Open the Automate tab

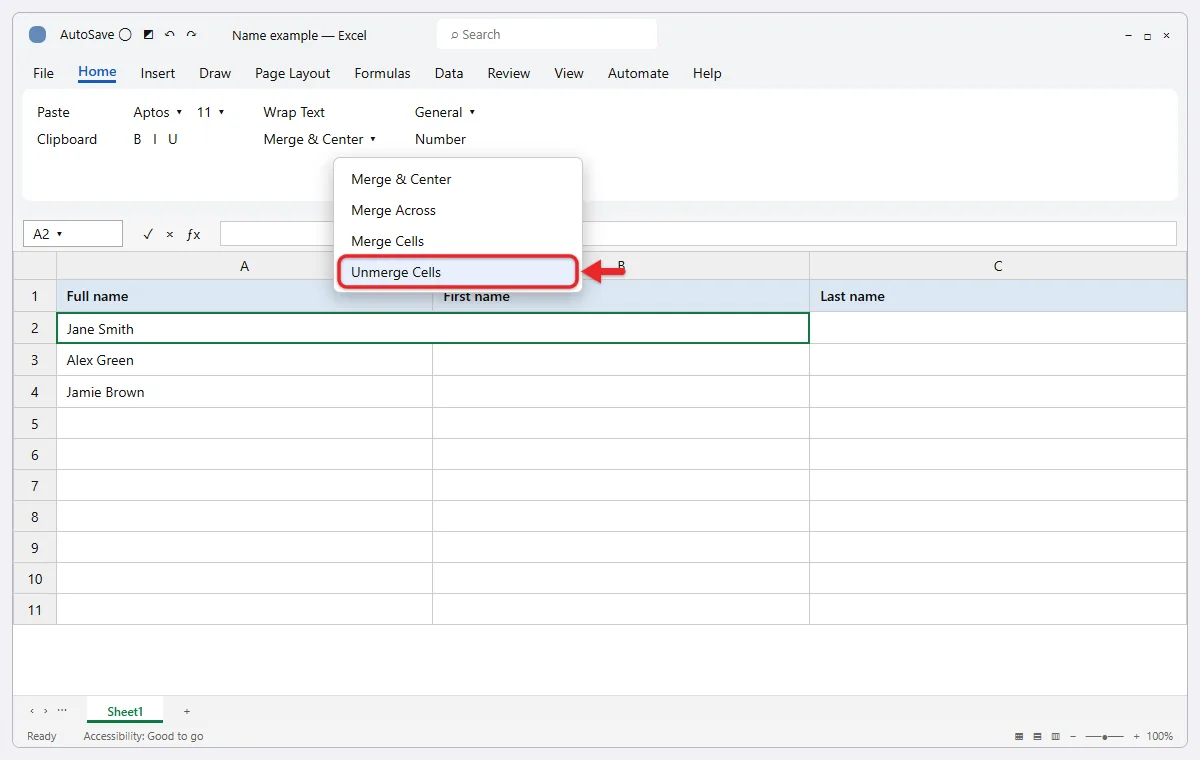pyautogui.click(x=638, y=73)
